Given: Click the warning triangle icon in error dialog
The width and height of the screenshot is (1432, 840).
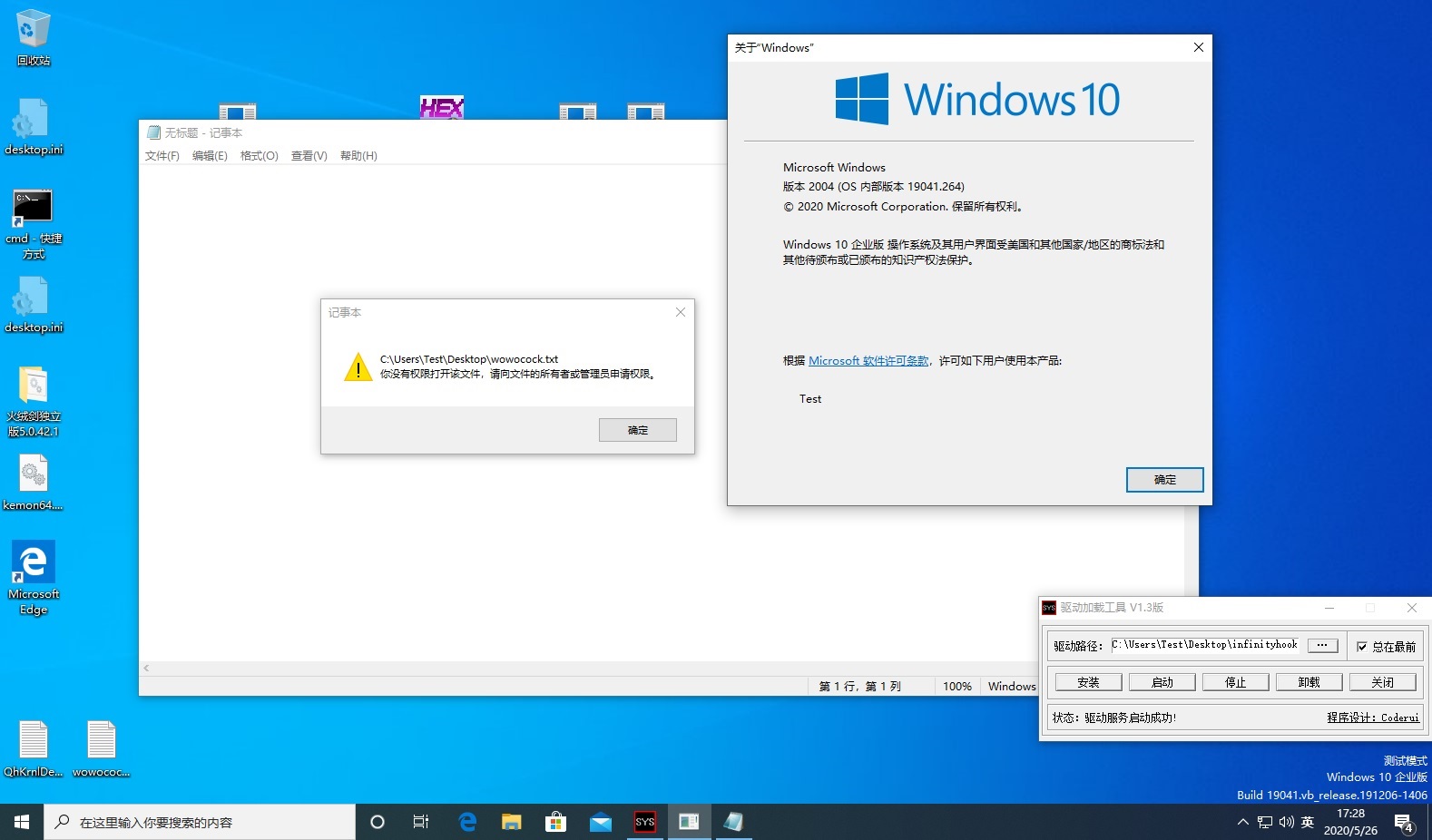Looking at the screenshot, I should coord(358,366).
